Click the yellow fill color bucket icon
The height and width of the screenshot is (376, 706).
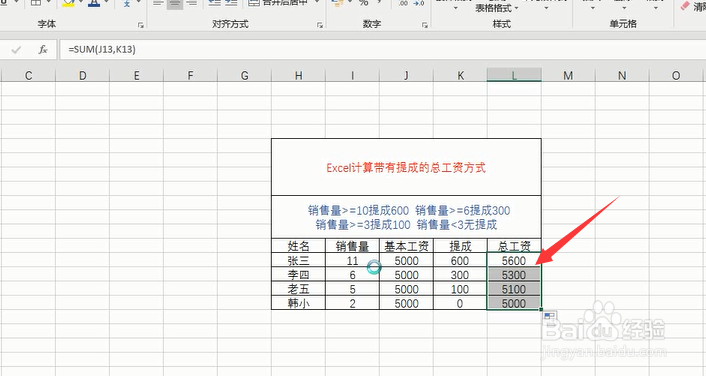coord(68,4)
